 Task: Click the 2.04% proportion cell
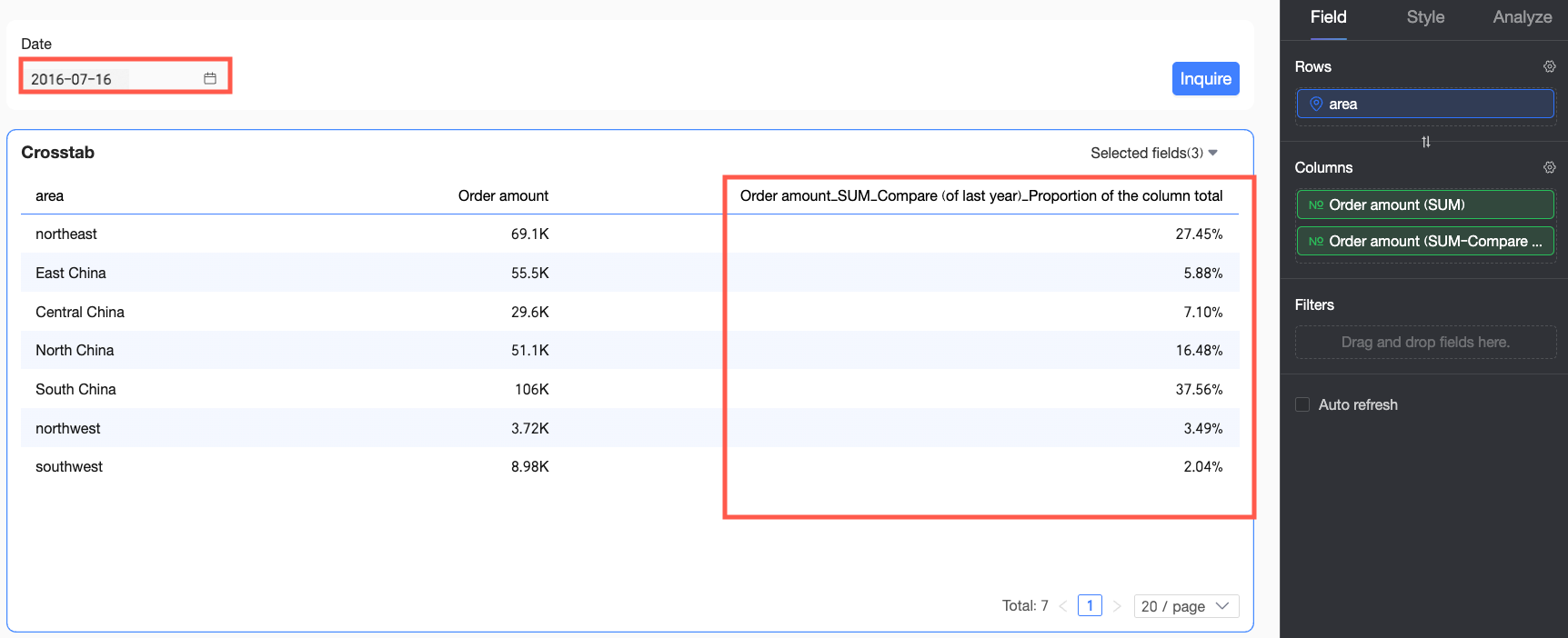tap(1202, 466)
